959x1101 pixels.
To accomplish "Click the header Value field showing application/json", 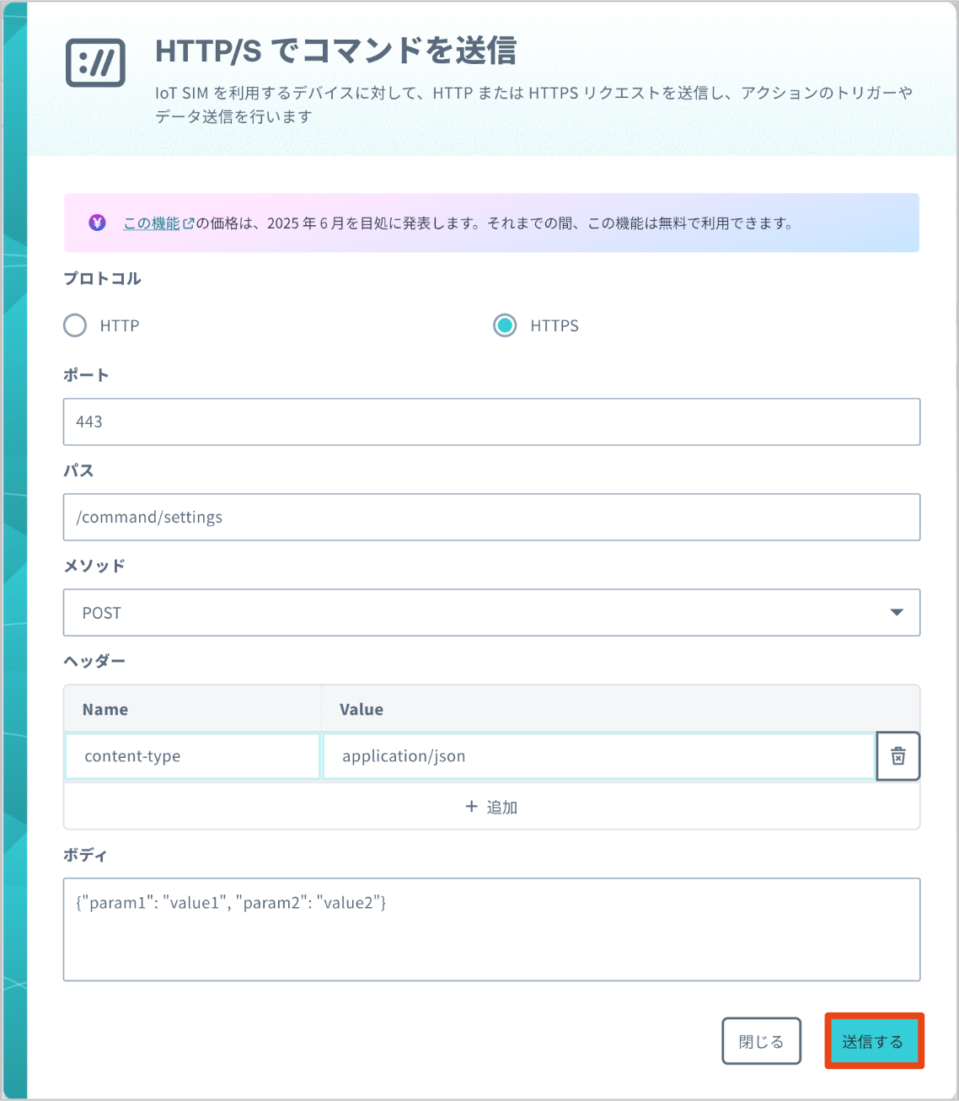I will coord(600,756).
